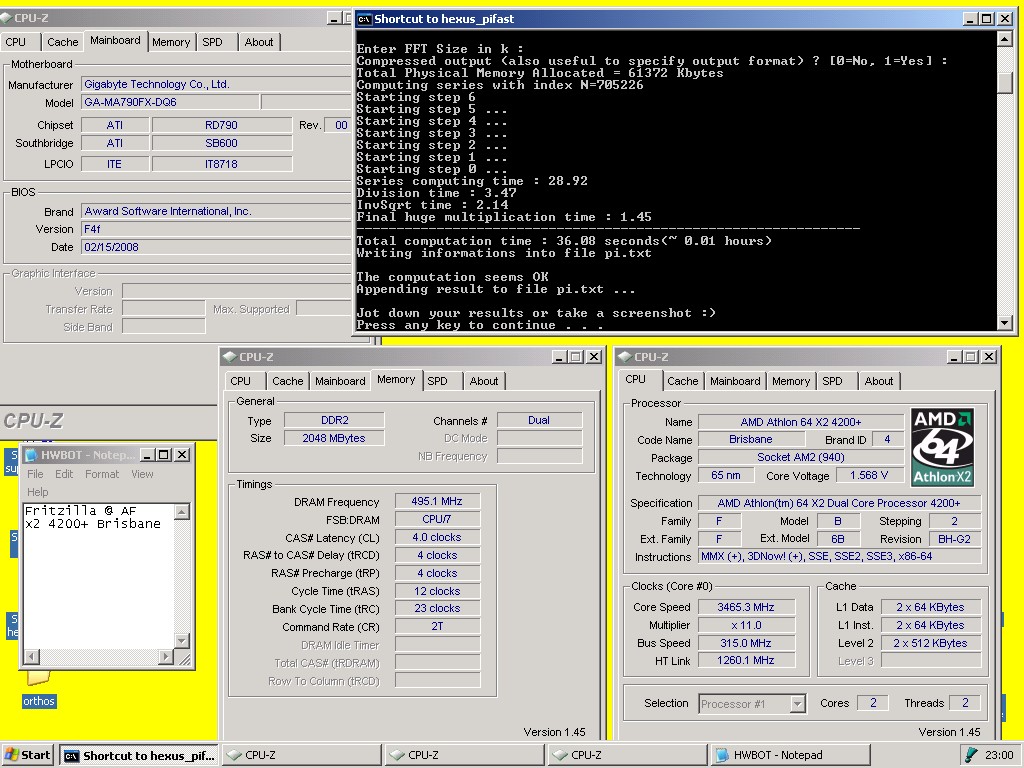Click the mainboard Model field GA-MA790FX-DQ6
The width and height of the screenshot is (1024, 768).
point(170,102)
